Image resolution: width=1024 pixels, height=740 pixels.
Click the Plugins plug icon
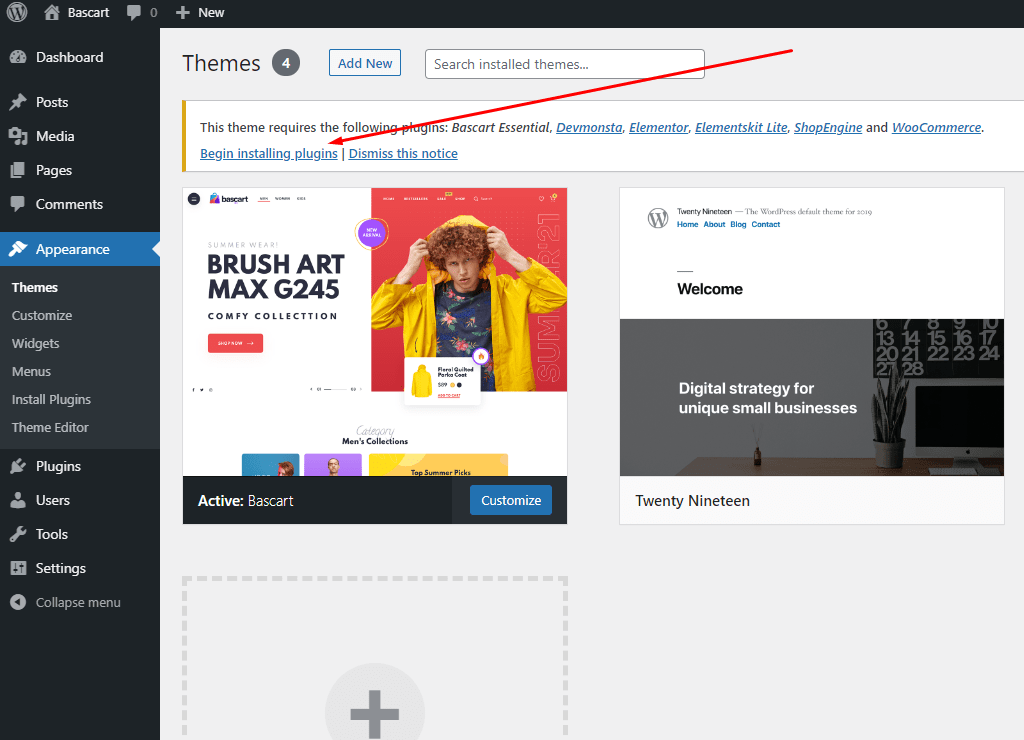pyautogui.click(x=18, y=466)
